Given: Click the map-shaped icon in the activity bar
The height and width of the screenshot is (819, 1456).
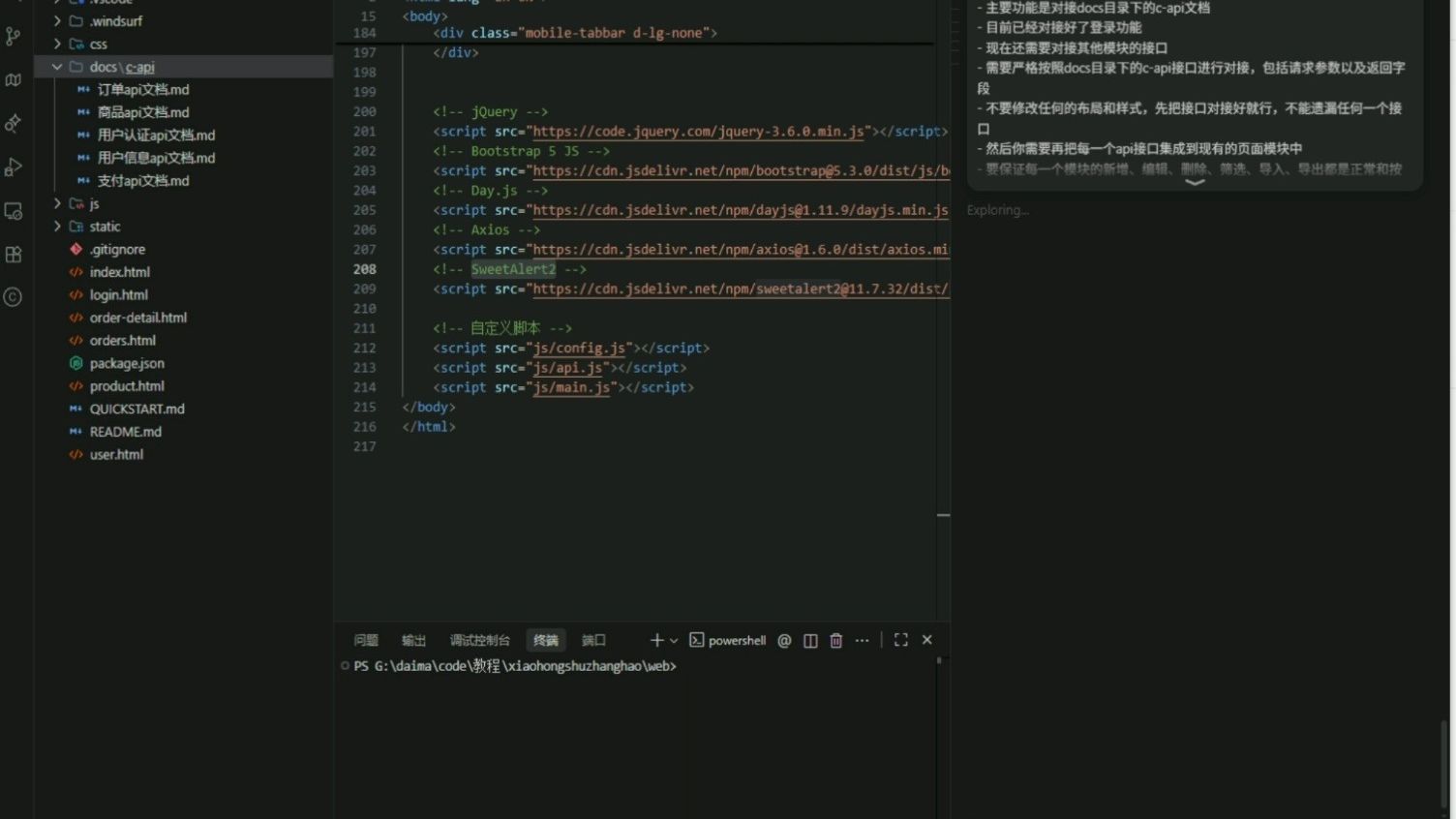Looking at the screenshot, I should tap(13, 80).
